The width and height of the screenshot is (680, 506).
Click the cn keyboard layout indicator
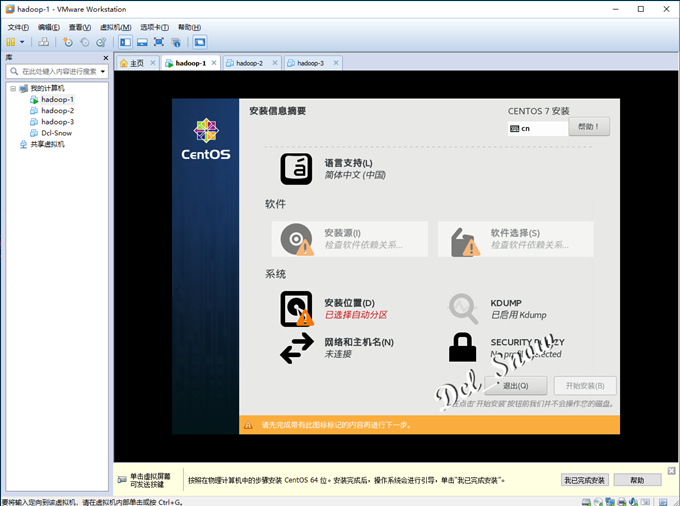pyautogui.click(x=537, y=128)
